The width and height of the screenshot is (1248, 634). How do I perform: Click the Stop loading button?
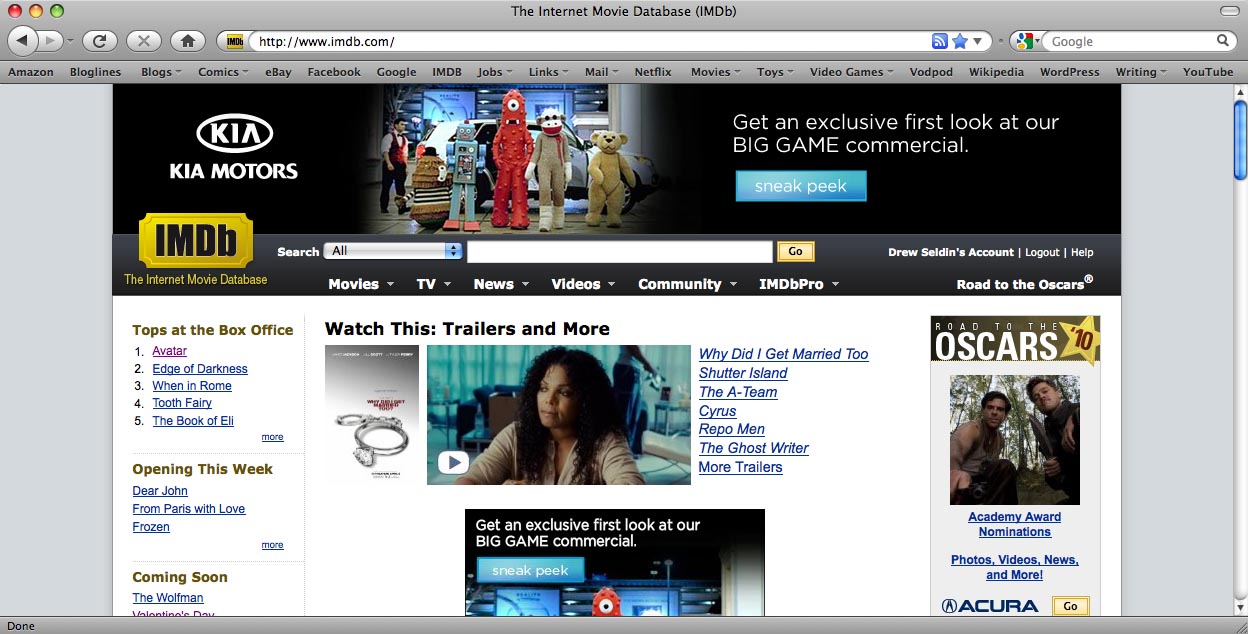pos(144,41)
